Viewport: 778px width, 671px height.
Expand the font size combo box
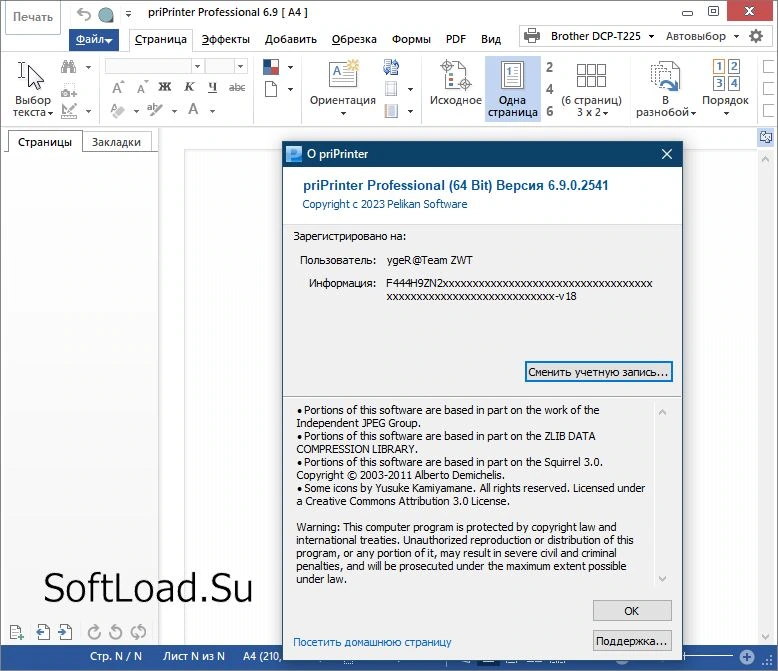pyautogui.click(x=241, y=67)
